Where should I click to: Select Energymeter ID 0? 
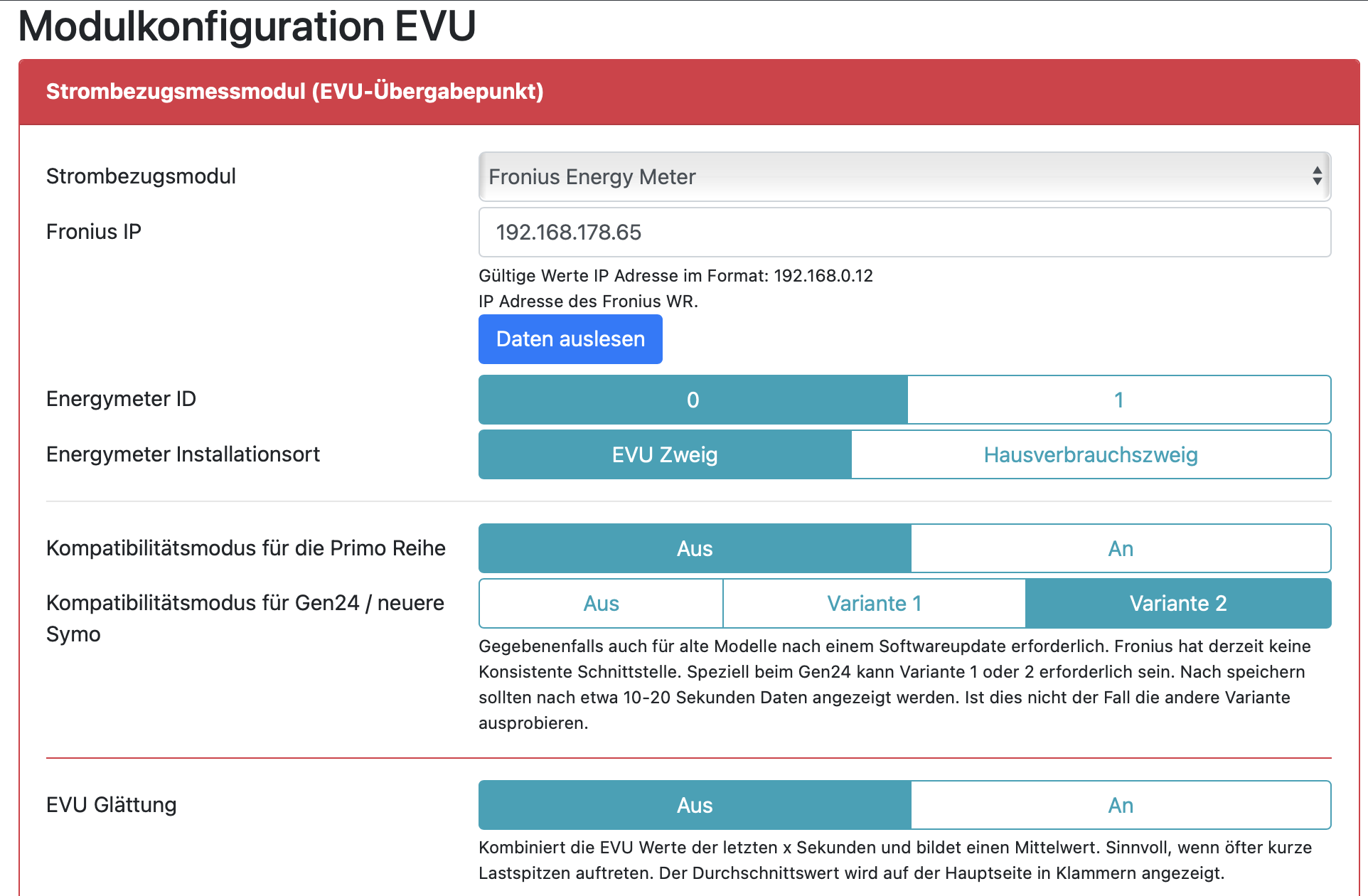(x=693, y=400)
